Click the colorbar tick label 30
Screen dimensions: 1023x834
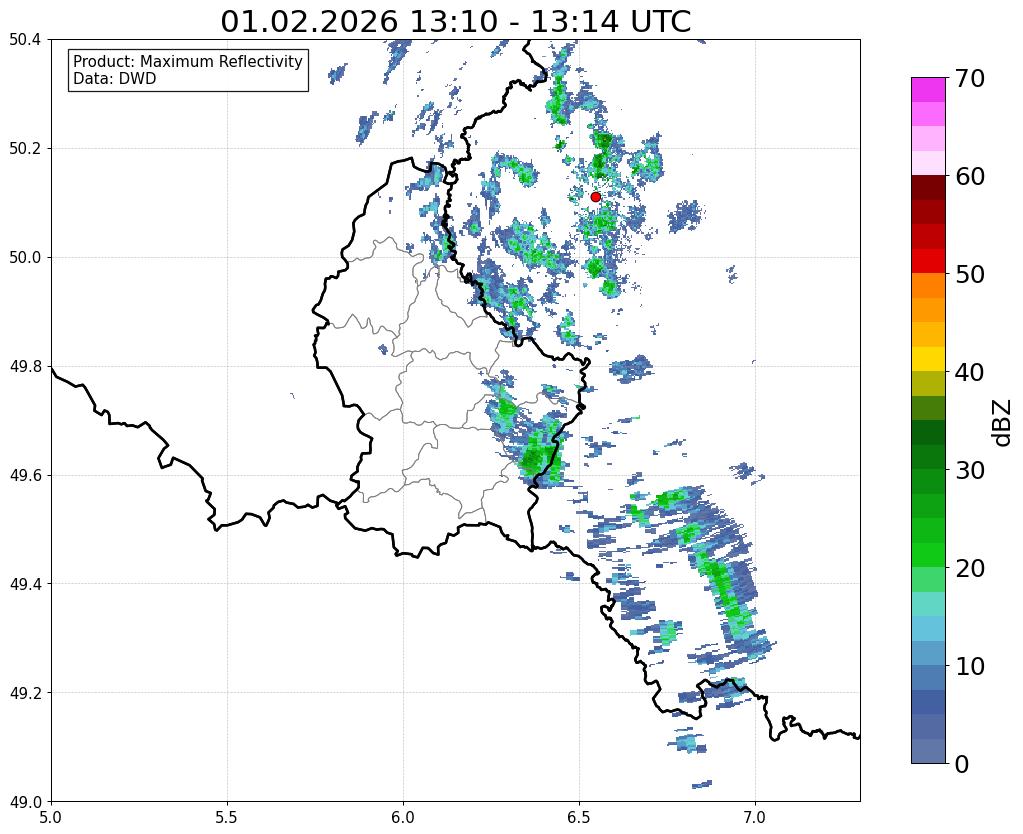970,470
